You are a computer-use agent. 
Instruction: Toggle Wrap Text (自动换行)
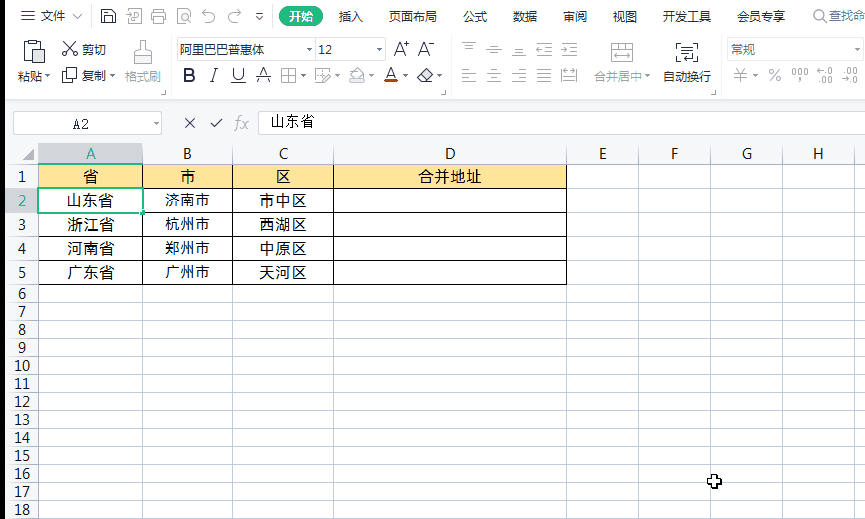pyautogui.click(x=687, y=62)
